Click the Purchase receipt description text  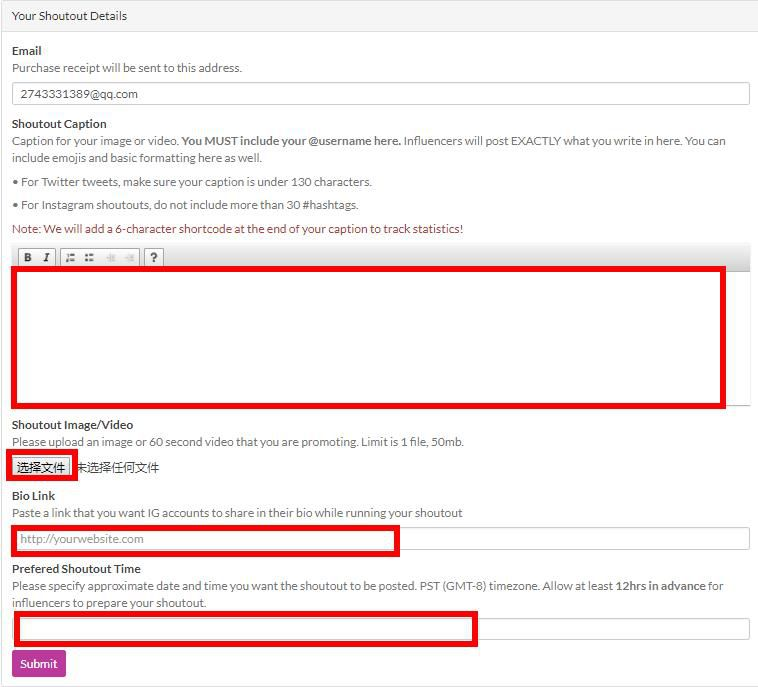(127, 68)
